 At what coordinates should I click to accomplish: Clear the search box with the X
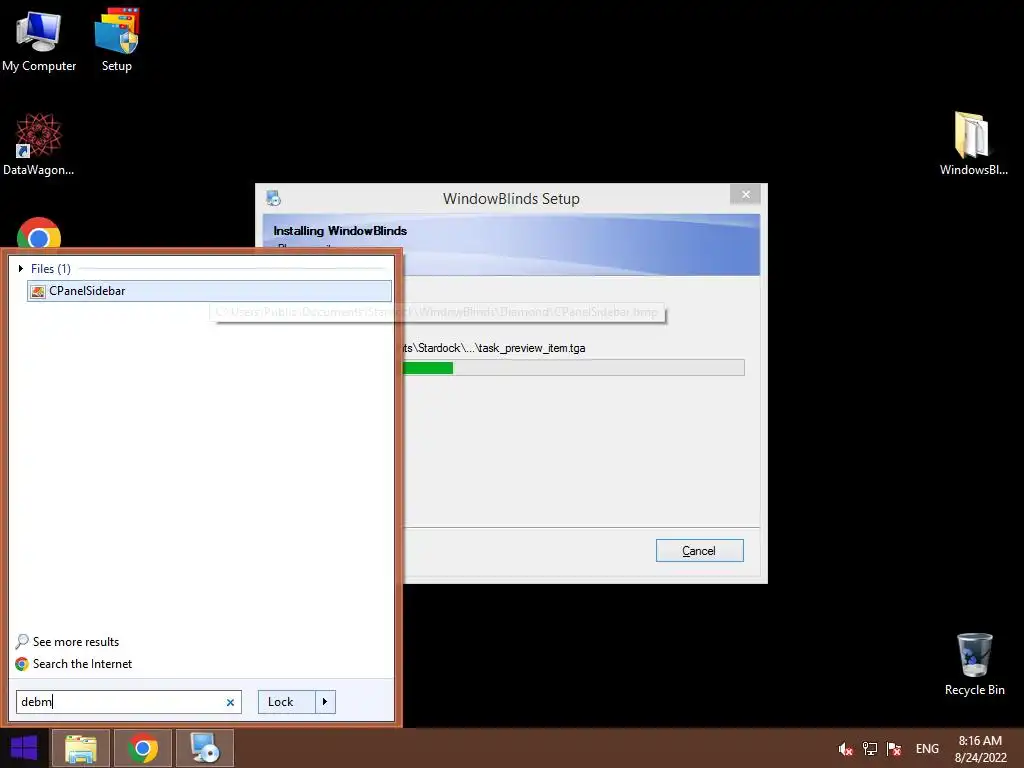230,703
